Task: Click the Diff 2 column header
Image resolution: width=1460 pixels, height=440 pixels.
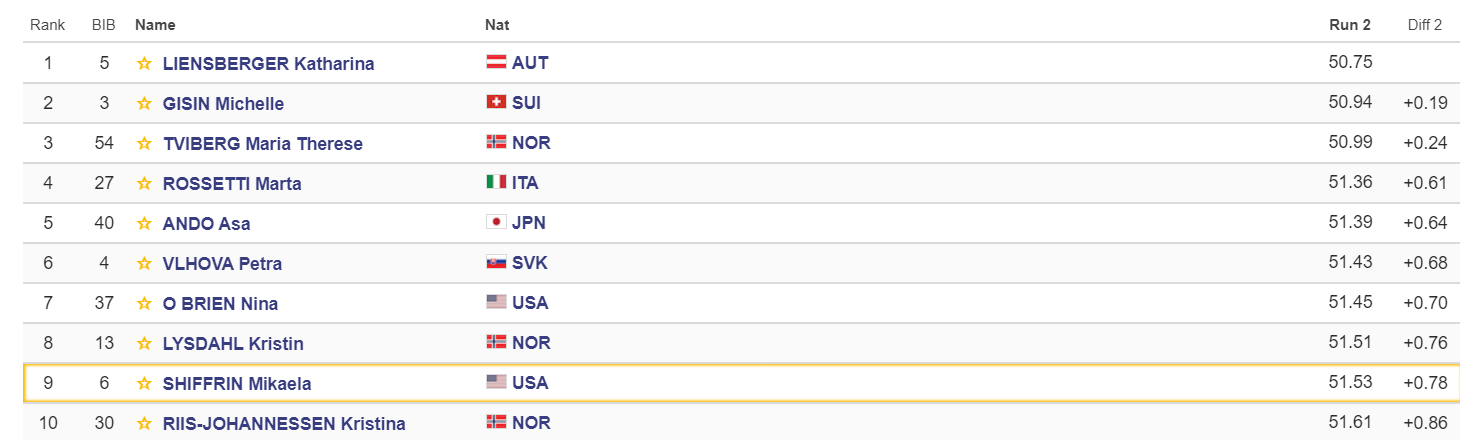Action: [x=1425, y=25]
